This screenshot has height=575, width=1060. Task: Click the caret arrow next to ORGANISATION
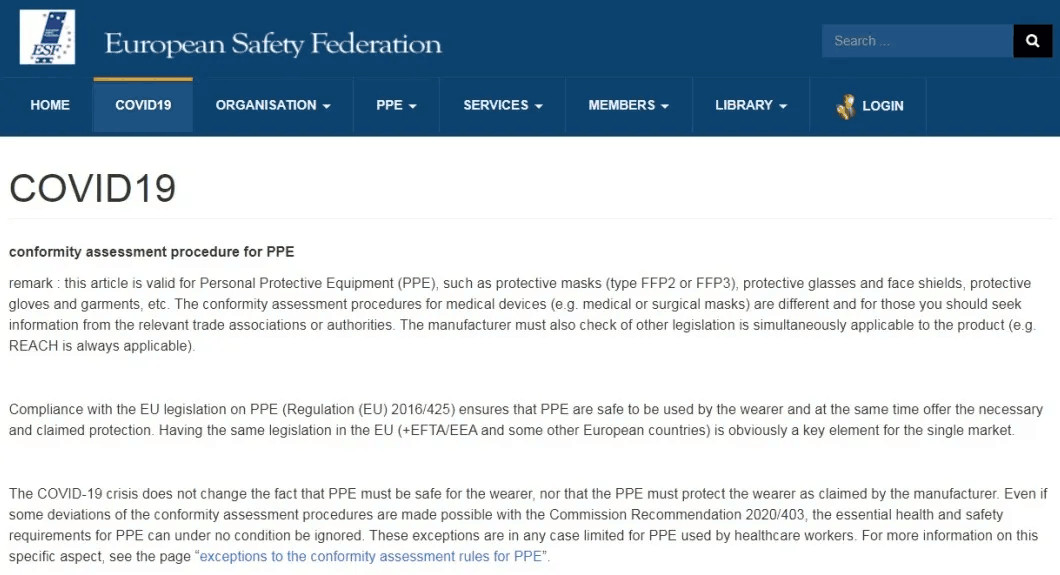[x=327, y=106]
